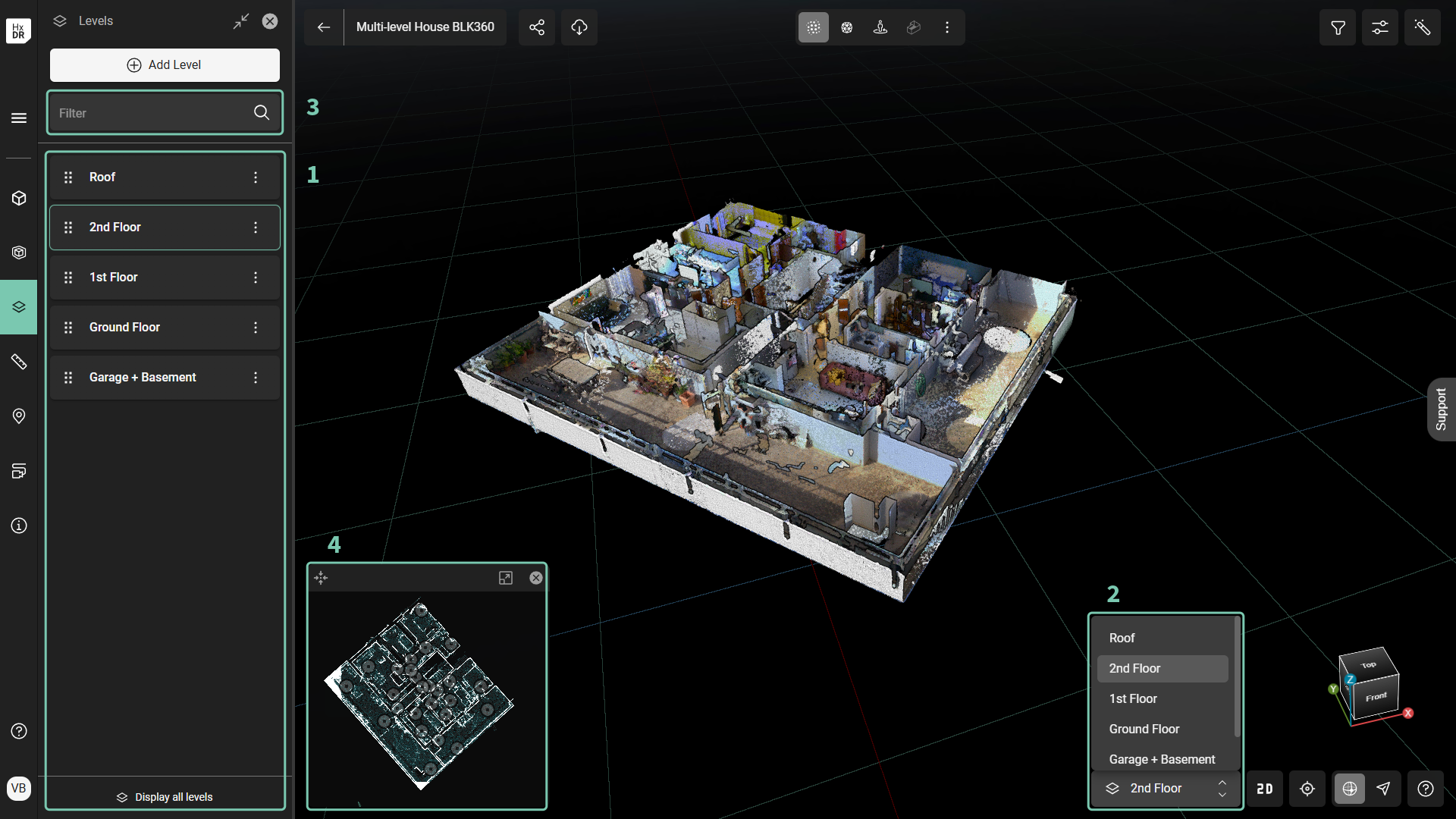Click the Filter levels input field

(x=152, y=113)
